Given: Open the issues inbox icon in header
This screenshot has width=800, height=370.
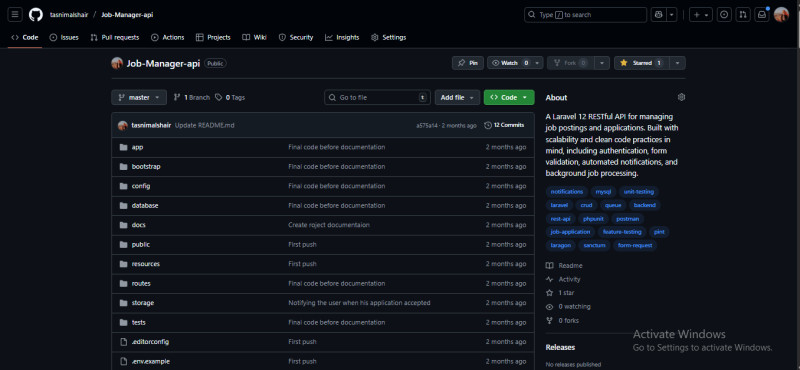Looking at the screenshot, I should click(x=724, y=15).
